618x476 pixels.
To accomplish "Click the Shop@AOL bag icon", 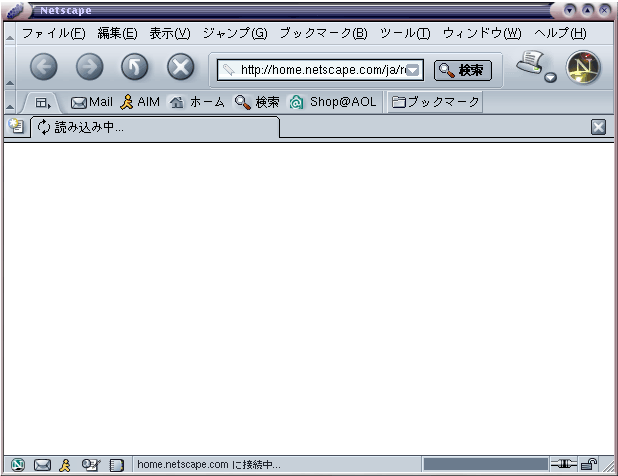I will coord(296,102).
